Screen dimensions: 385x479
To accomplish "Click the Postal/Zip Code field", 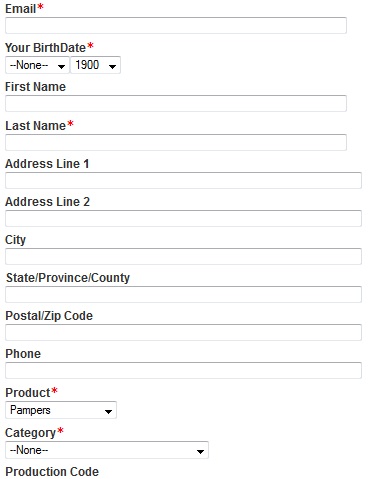I will (x=183, y=332).
